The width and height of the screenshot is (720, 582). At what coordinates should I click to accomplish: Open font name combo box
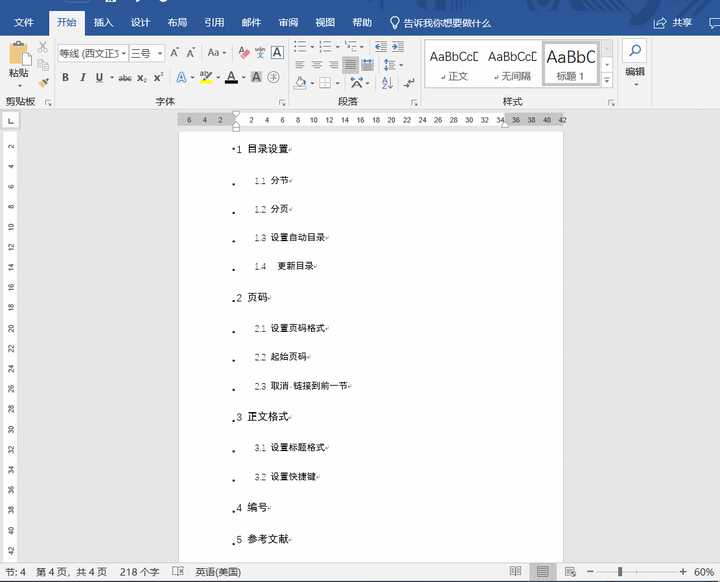92,53
